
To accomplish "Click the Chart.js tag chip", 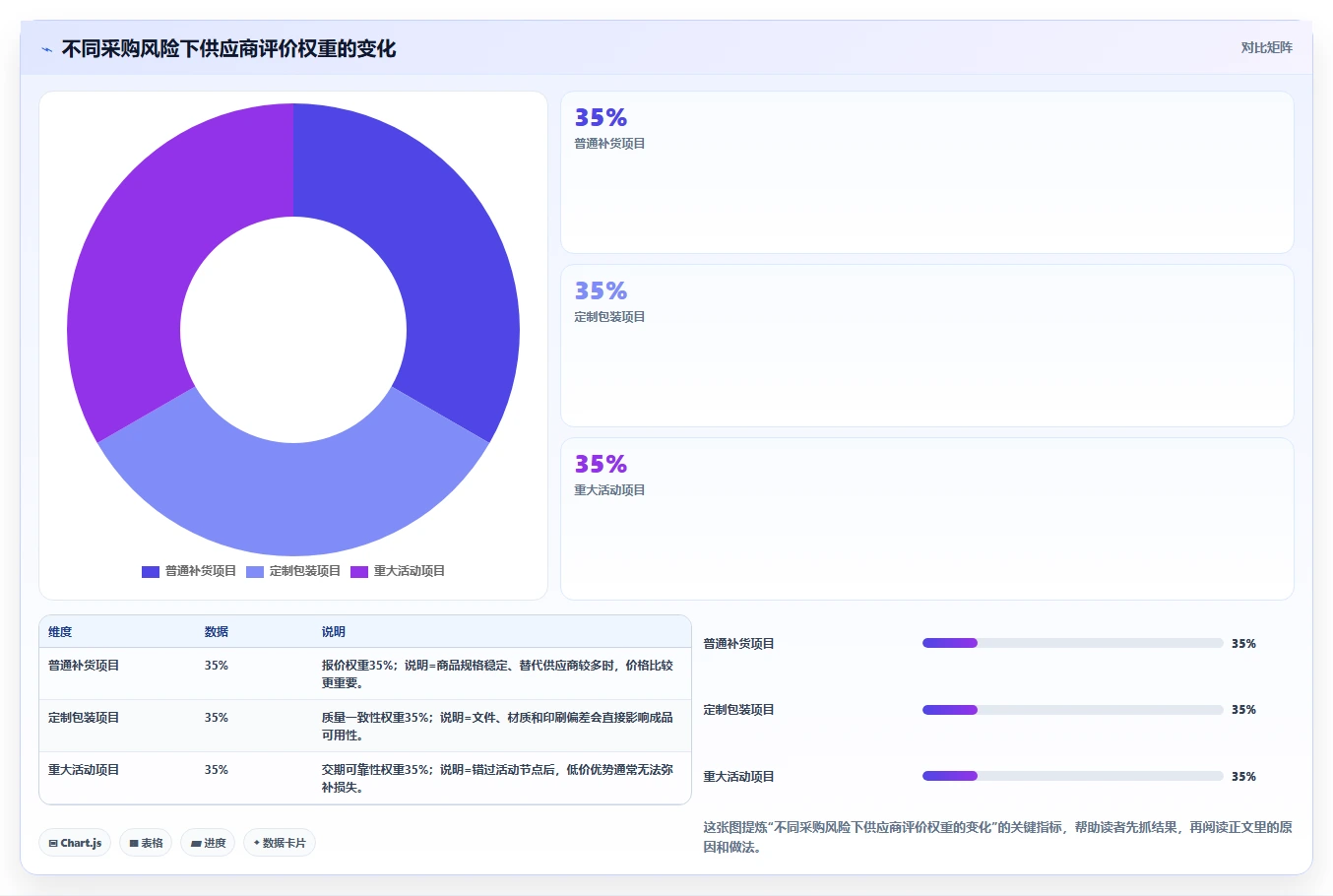I will (75, 843).
